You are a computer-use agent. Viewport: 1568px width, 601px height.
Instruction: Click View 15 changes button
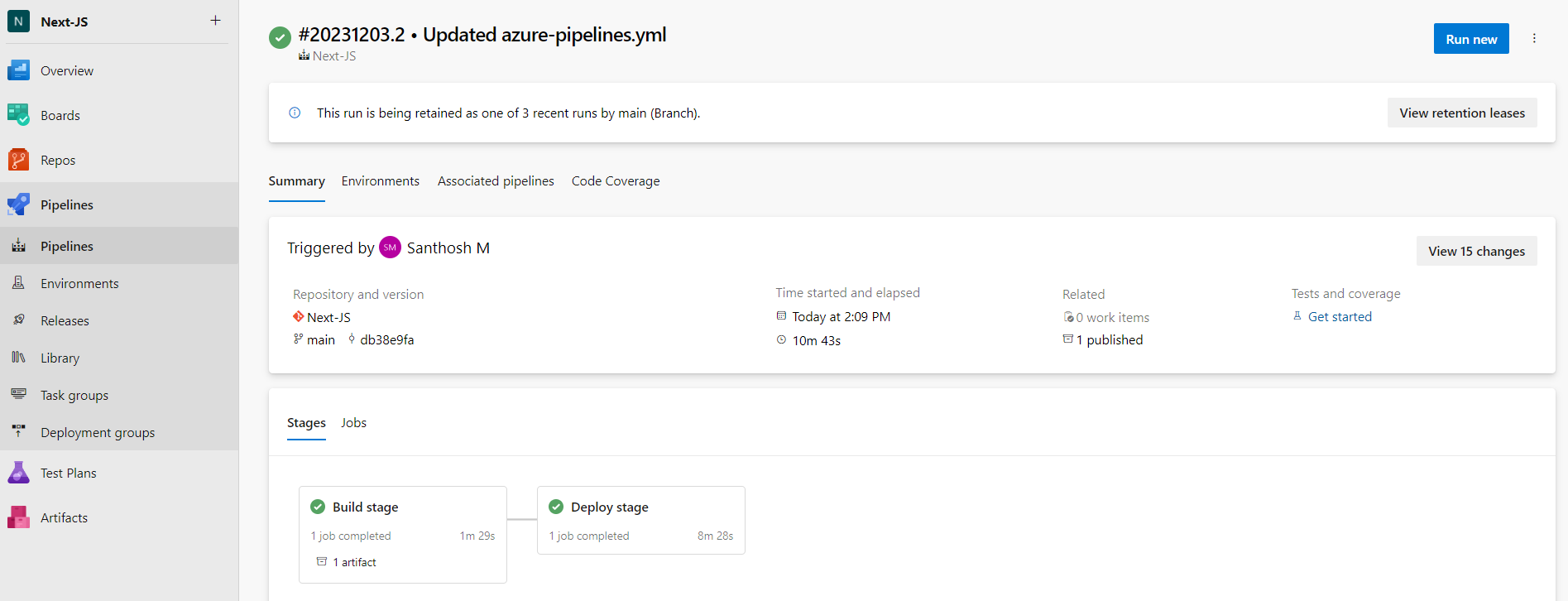tap(1476, 251)
